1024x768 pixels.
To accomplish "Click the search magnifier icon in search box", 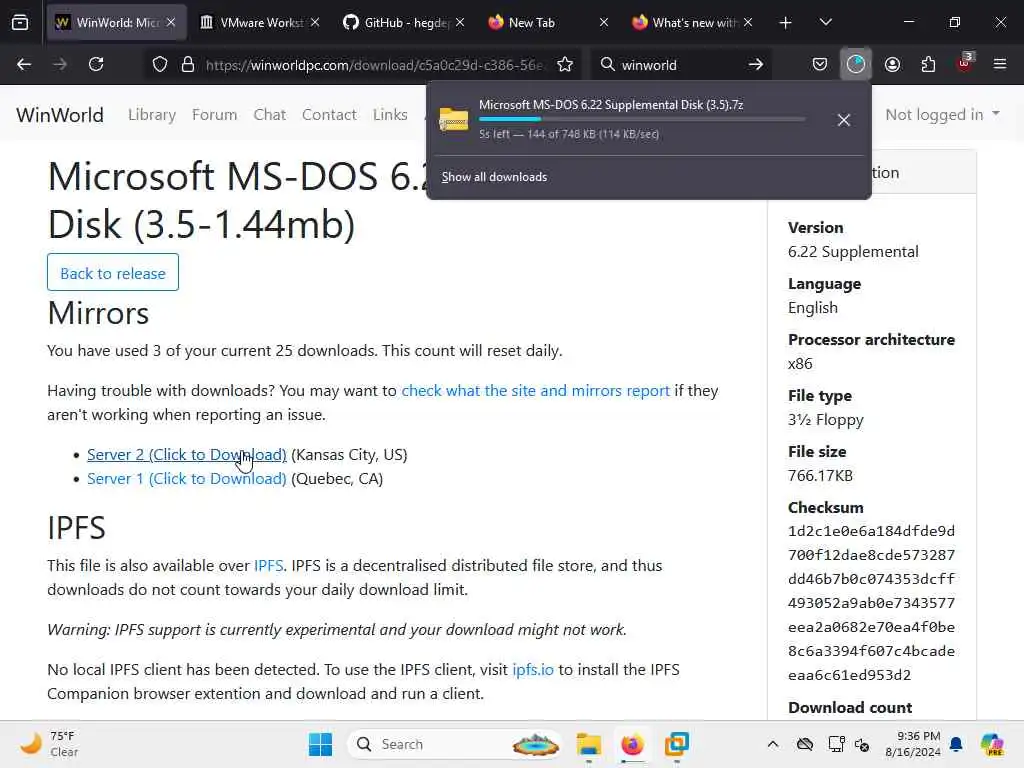I will [607, 64].
